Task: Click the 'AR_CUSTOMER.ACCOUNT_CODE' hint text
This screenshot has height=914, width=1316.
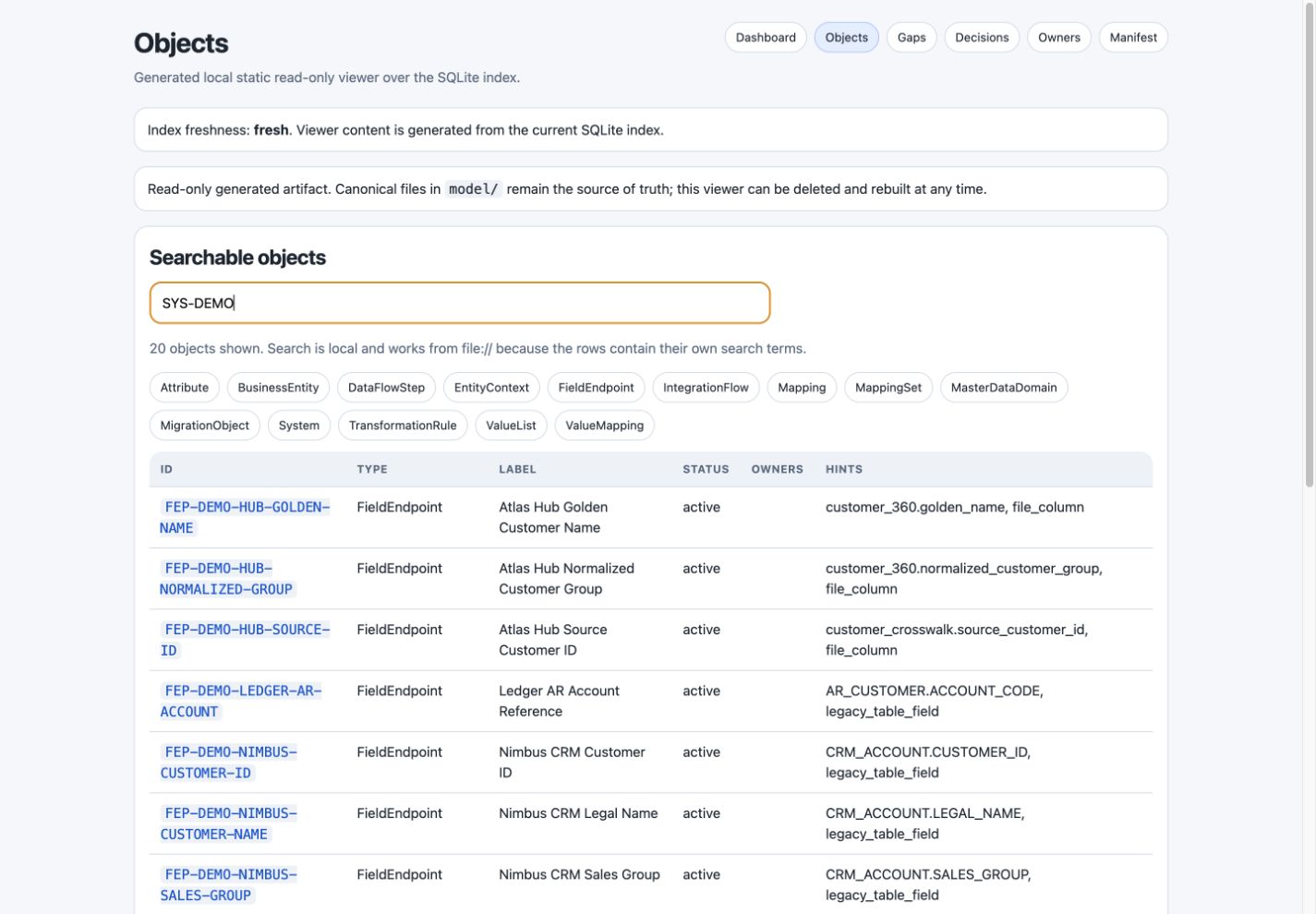Action: pos(933,691)
